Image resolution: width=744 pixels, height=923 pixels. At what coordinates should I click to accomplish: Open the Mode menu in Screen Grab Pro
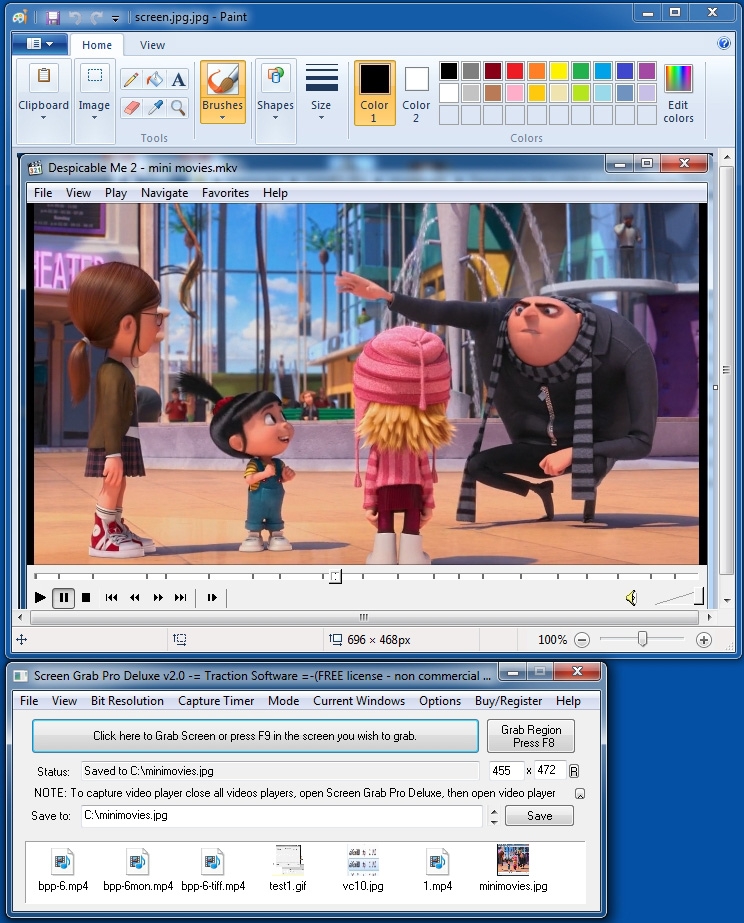point(283,701)
